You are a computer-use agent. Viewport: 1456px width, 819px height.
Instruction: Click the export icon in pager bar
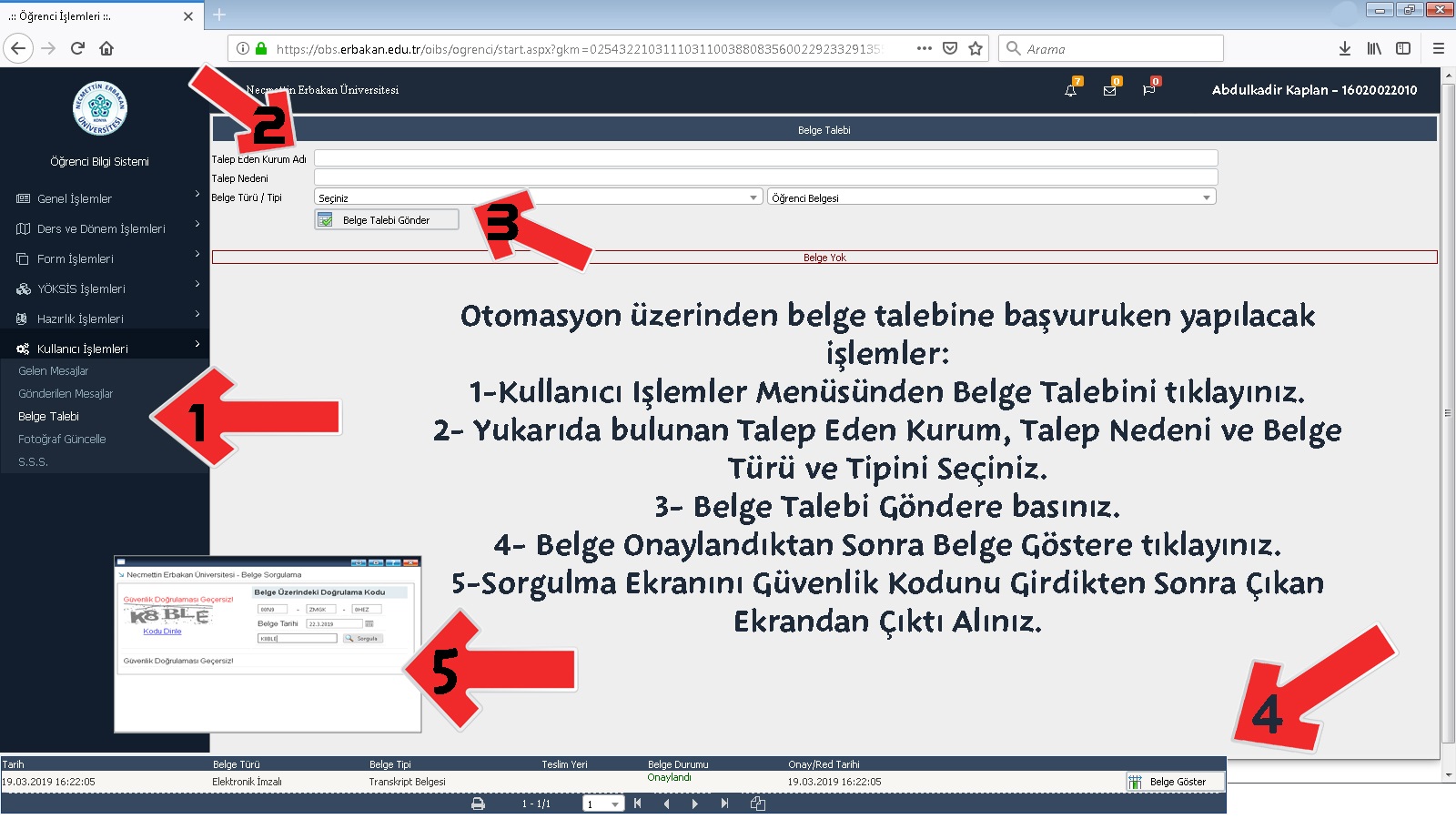point(757,804)
